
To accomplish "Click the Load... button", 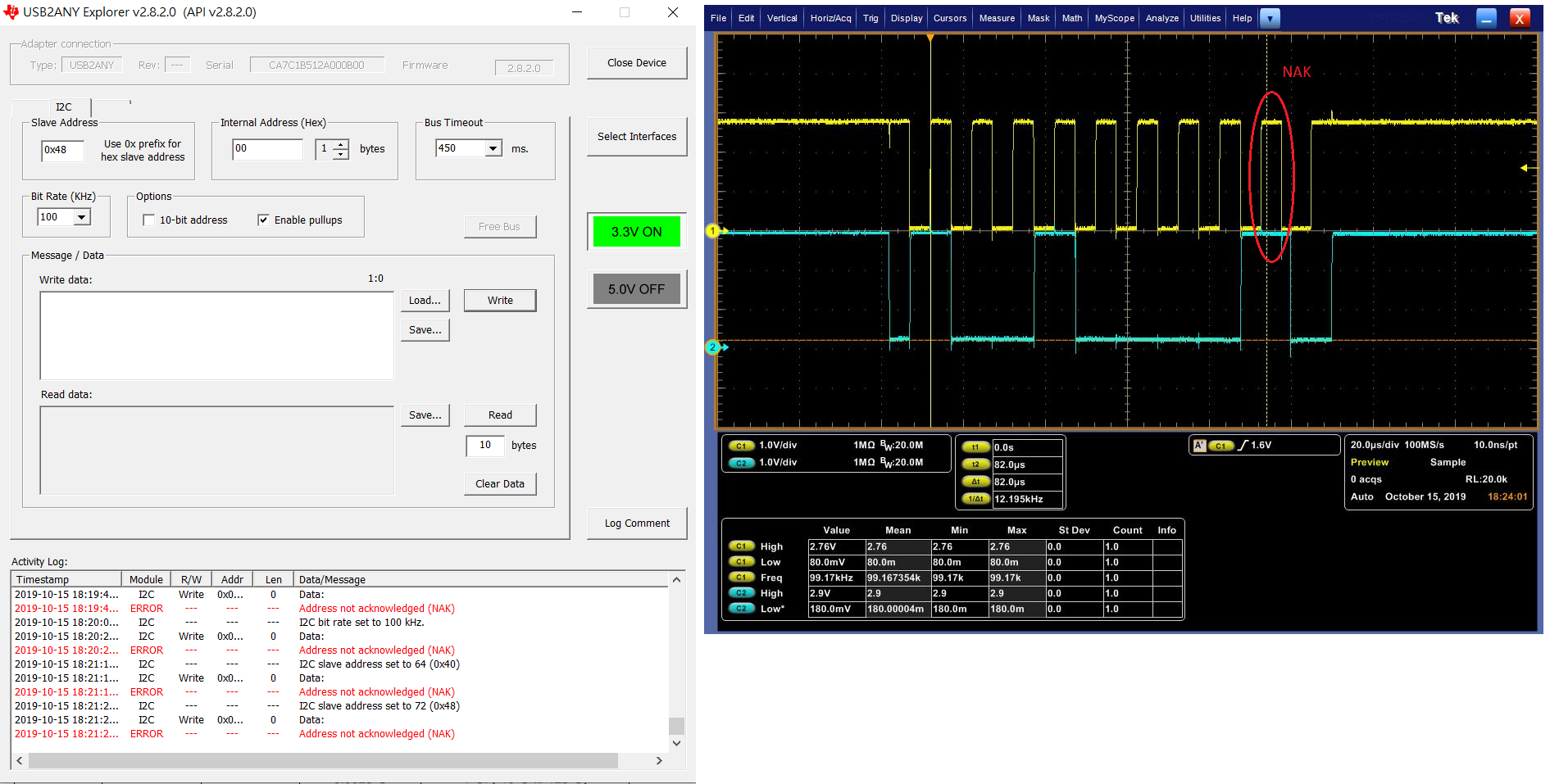I will 425,301.
